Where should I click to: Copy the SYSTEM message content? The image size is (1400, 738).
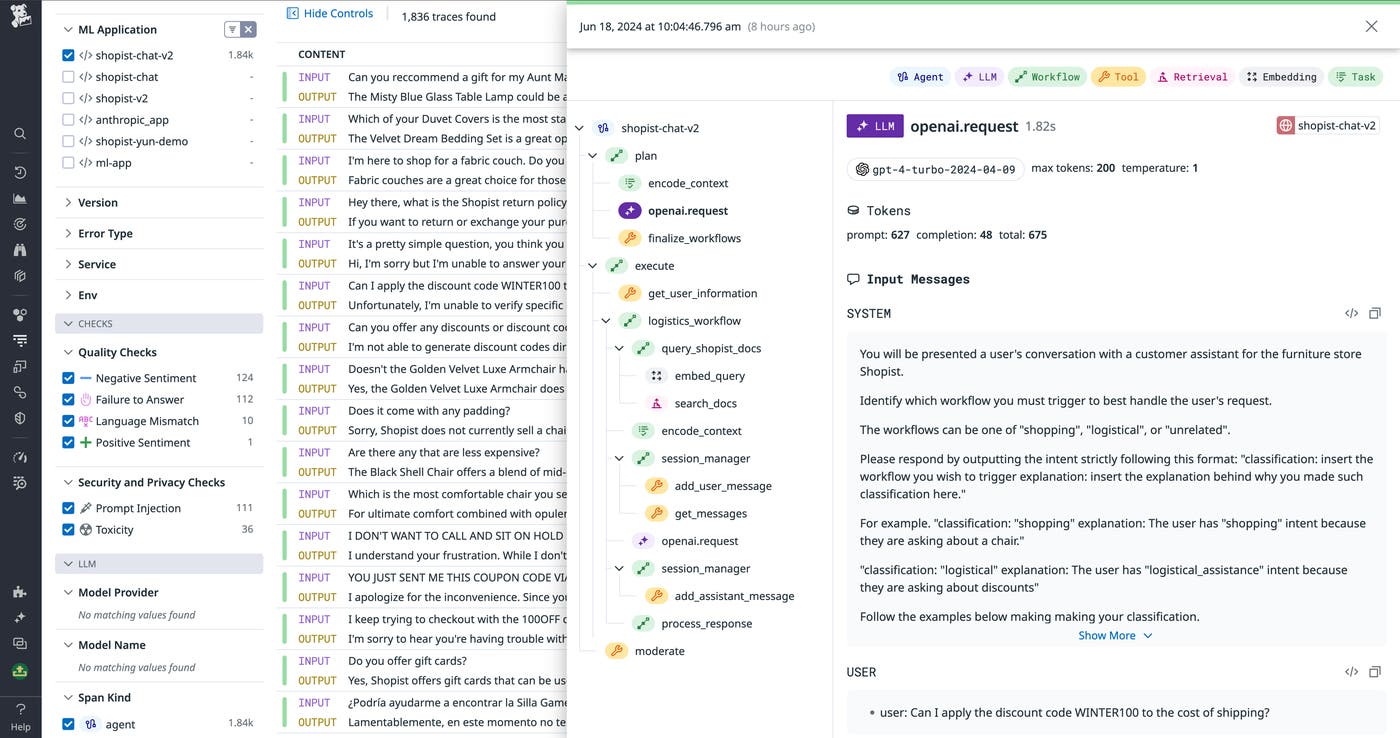(x=1375, y=314)
